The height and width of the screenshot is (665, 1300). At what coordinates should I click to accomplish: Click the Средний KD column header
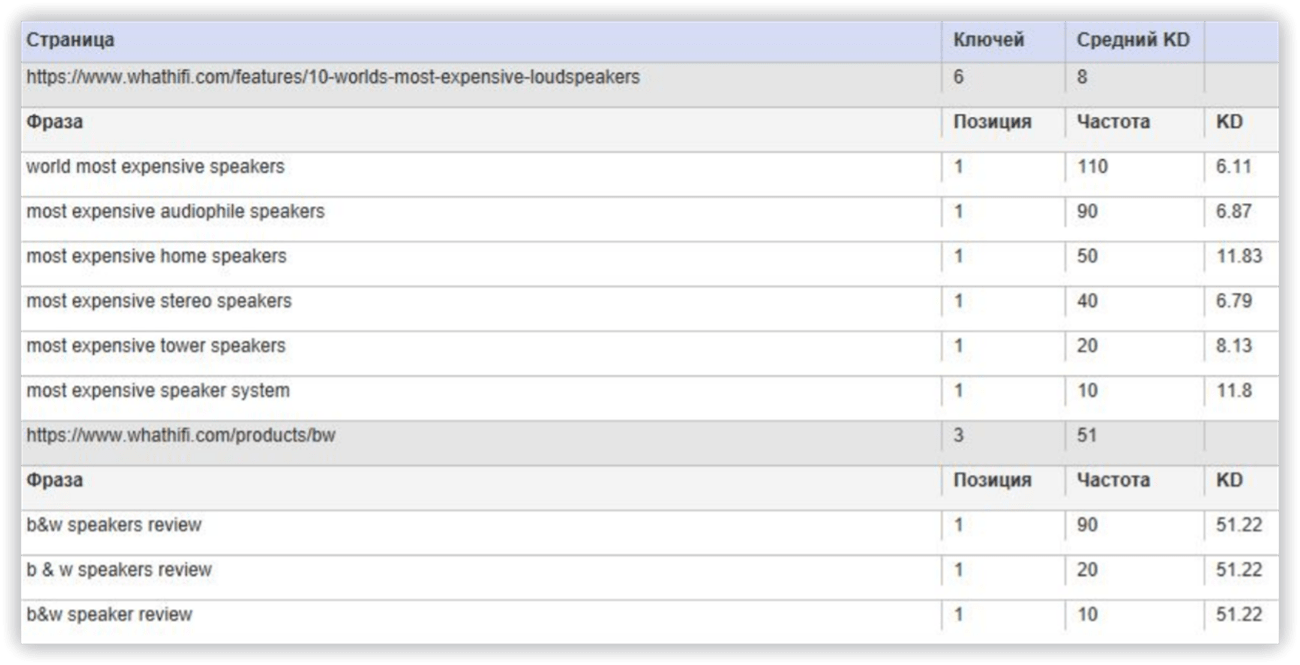[1133, 41]
